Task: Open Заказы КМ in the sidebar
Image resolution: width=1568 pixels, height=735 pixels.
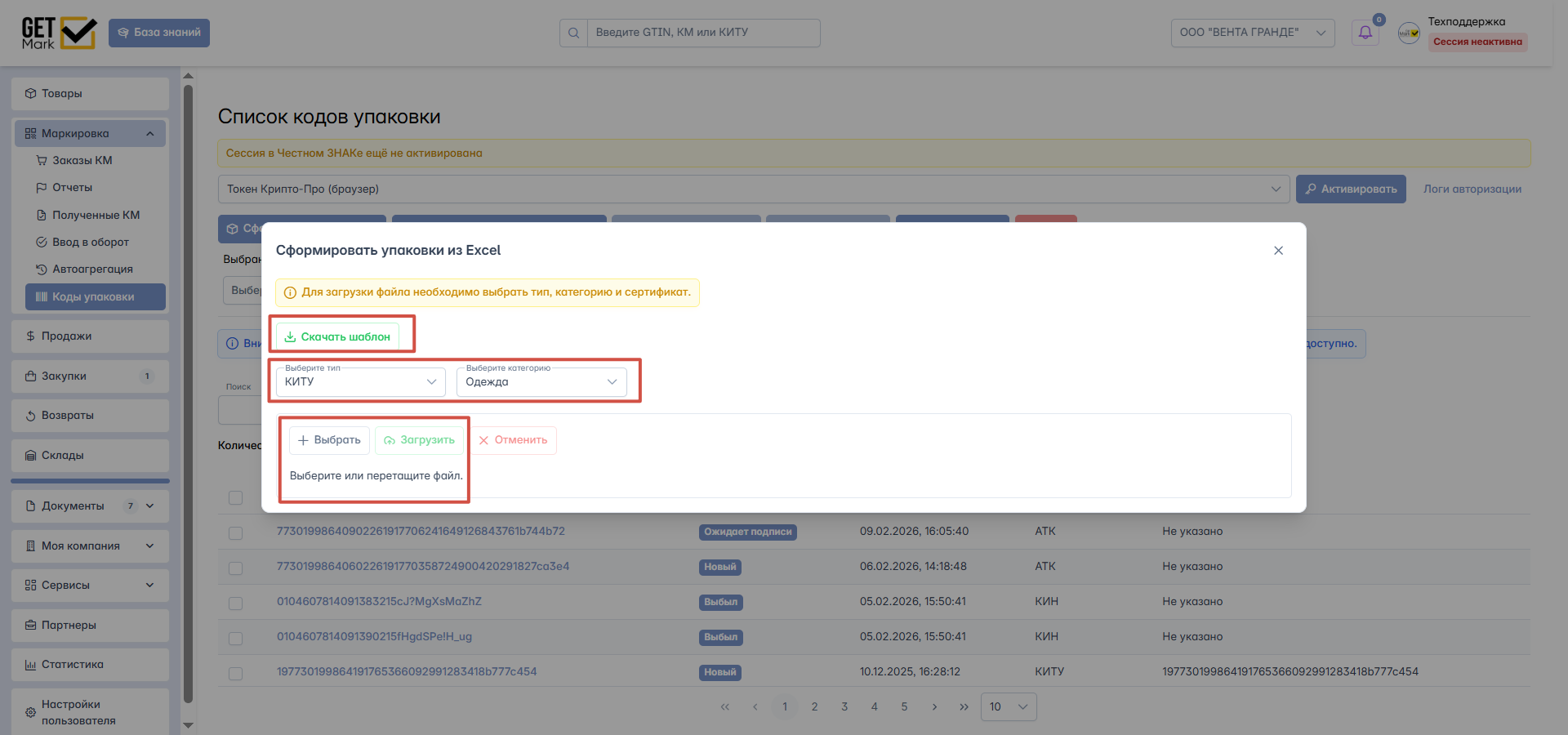Action: (82, 161)
